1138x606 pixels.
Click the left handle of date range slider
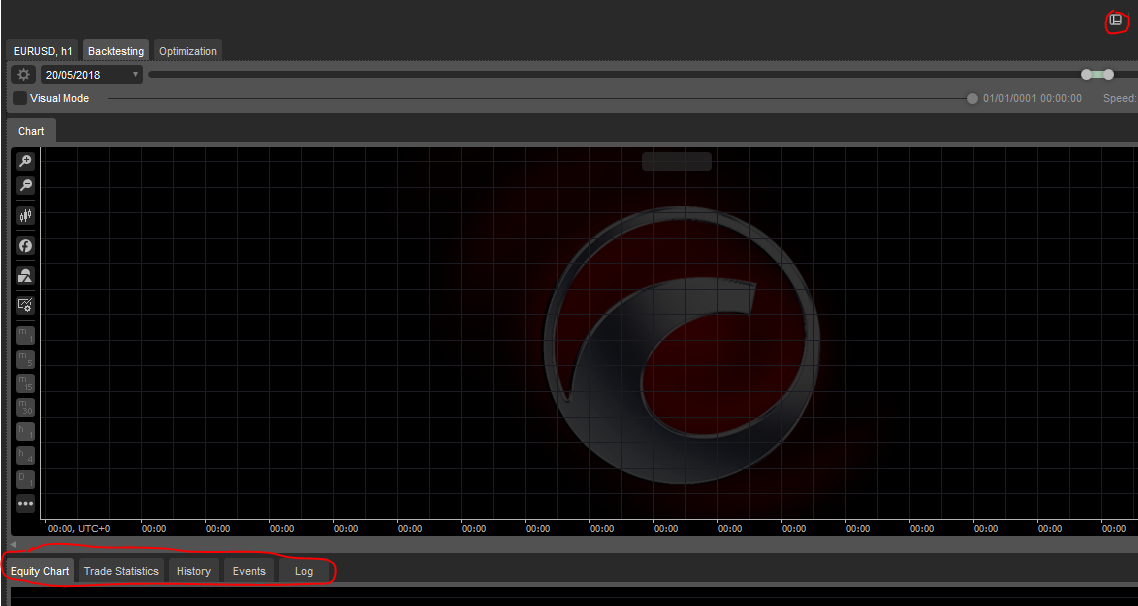[1086, 75]
